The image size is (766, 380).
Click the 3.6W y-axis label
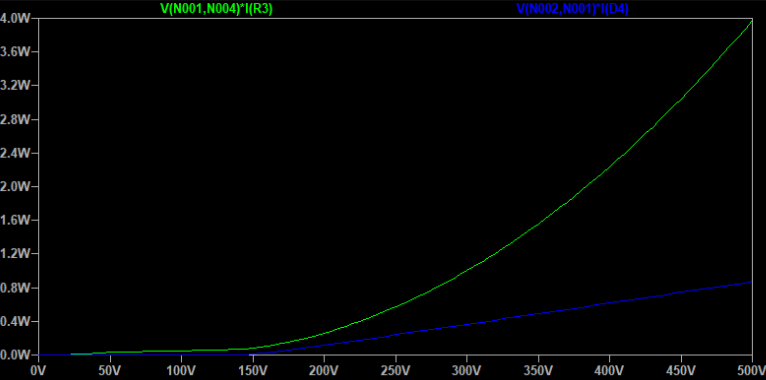tap(16, 52)
